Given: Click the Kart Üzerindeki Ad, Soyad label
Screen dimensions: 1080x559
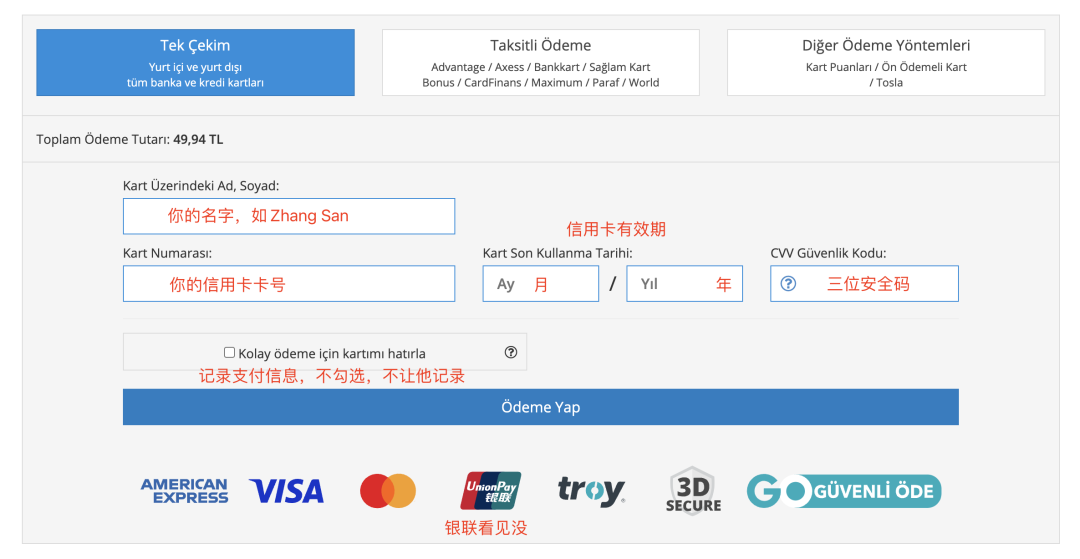Looking at the screenshot, I should (x=201, y=186).
